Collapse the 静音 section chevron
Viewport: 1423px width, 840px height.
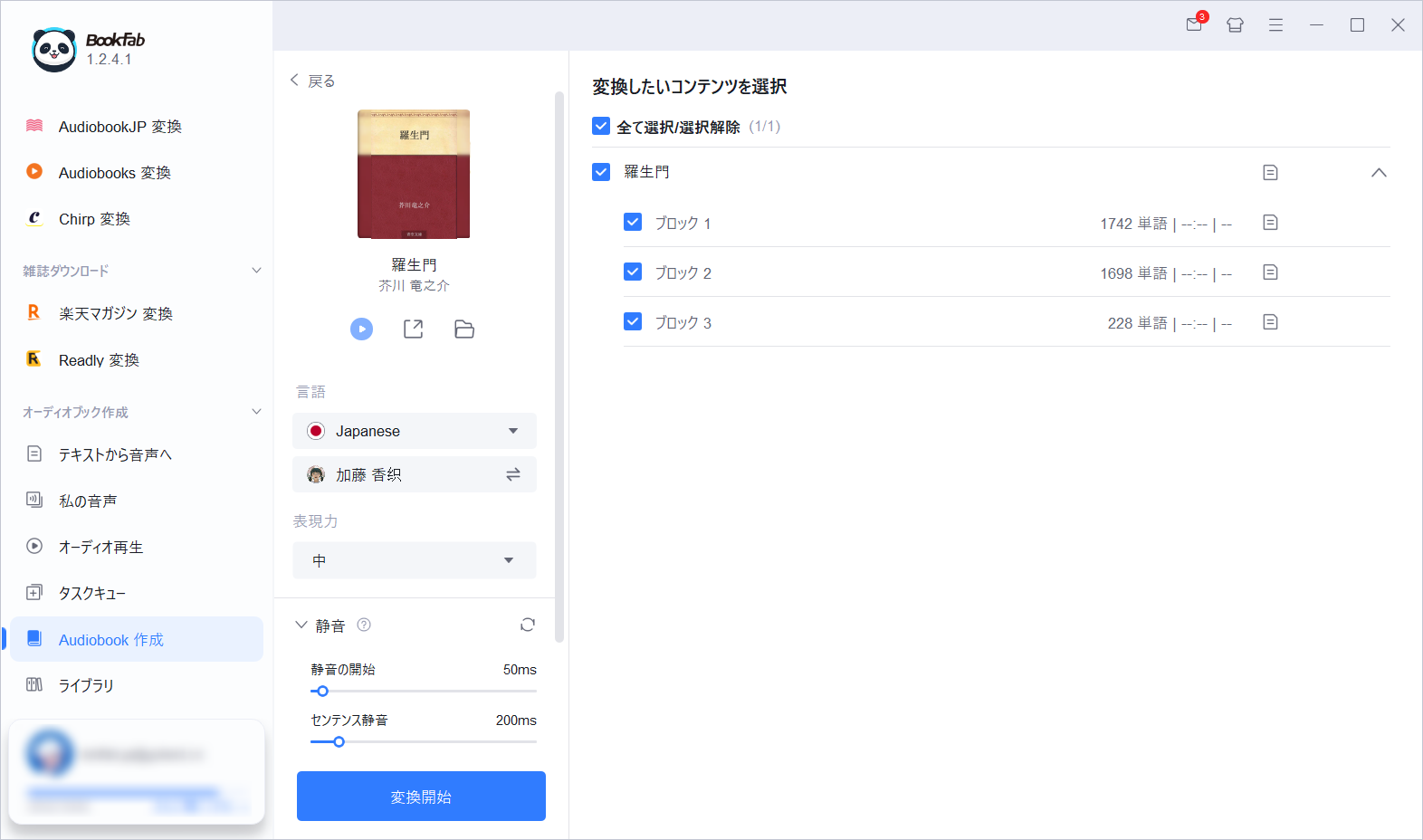[x=301, y=625]
